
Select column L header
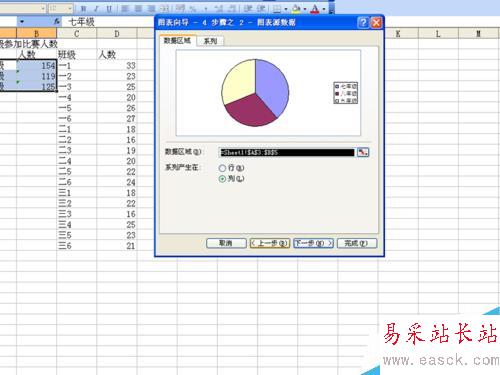tap(438, 33)
